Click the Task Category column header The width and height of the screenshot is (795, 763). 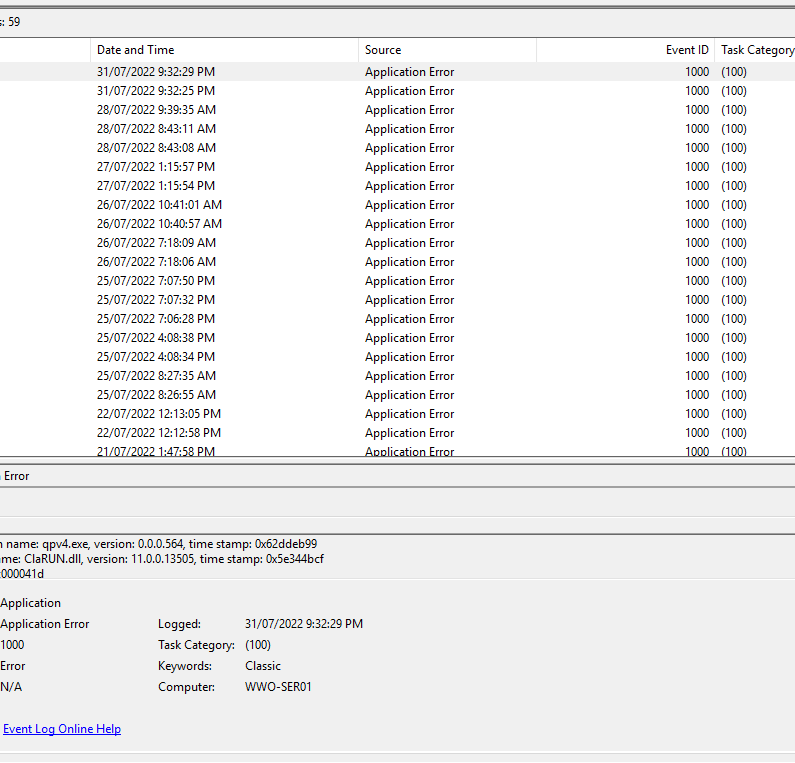(x=756, y=50)
